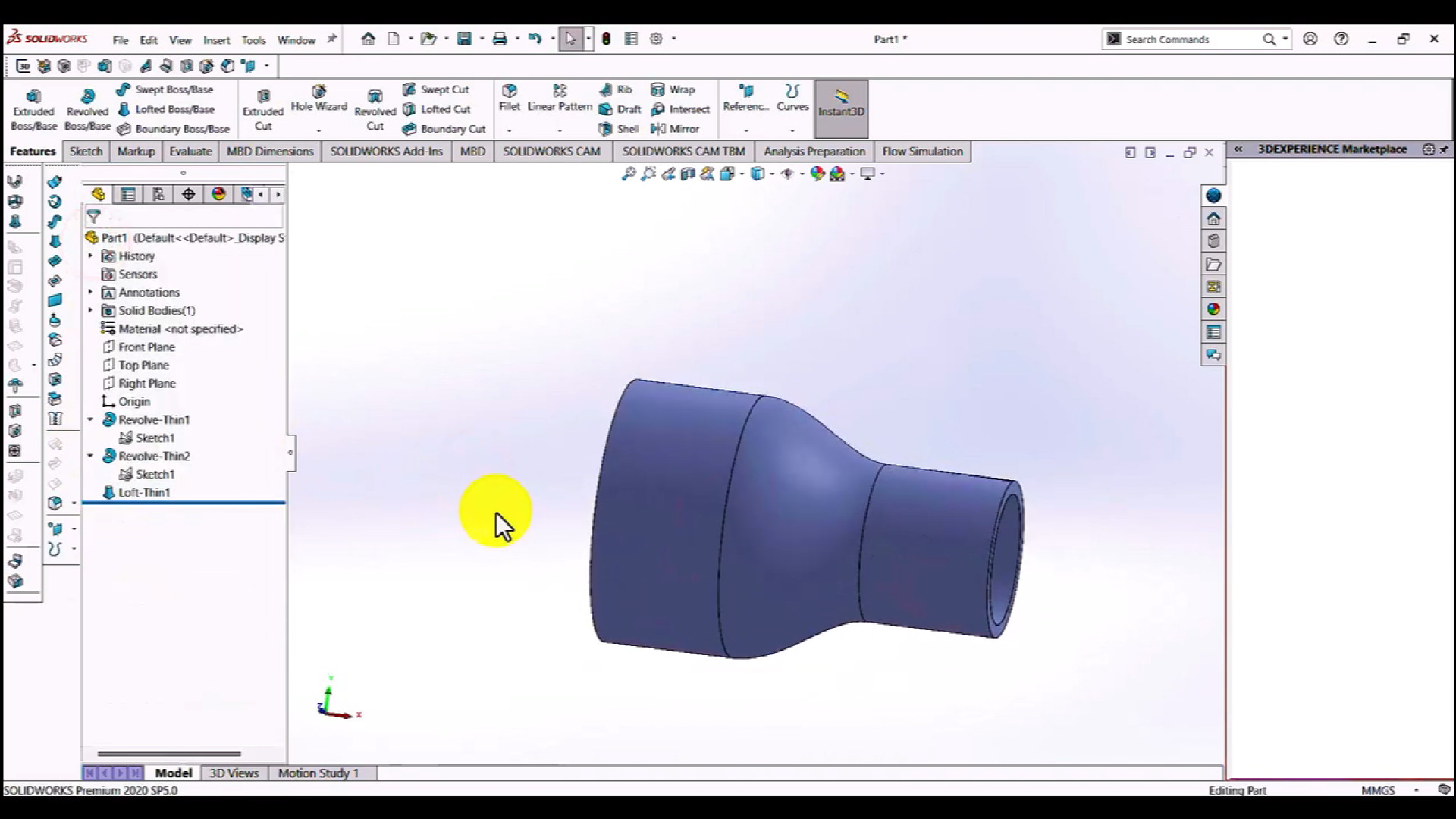The width and height of the screenshot is (1456, 819).
Task: Open the Hole Wizard
Action: (x=318, y=99)
